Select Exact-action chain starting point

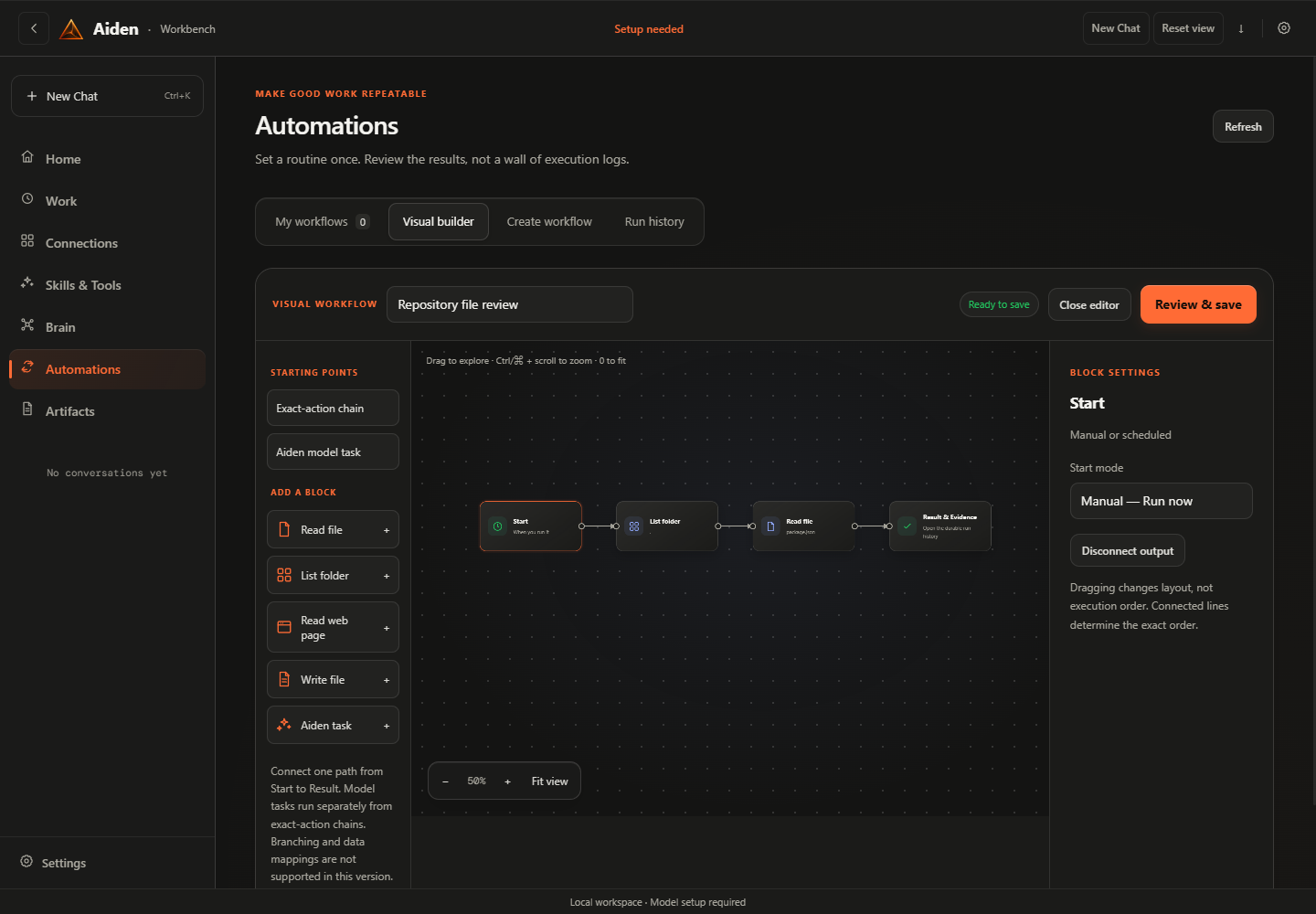pyautogui.click(x=333, y=408)
